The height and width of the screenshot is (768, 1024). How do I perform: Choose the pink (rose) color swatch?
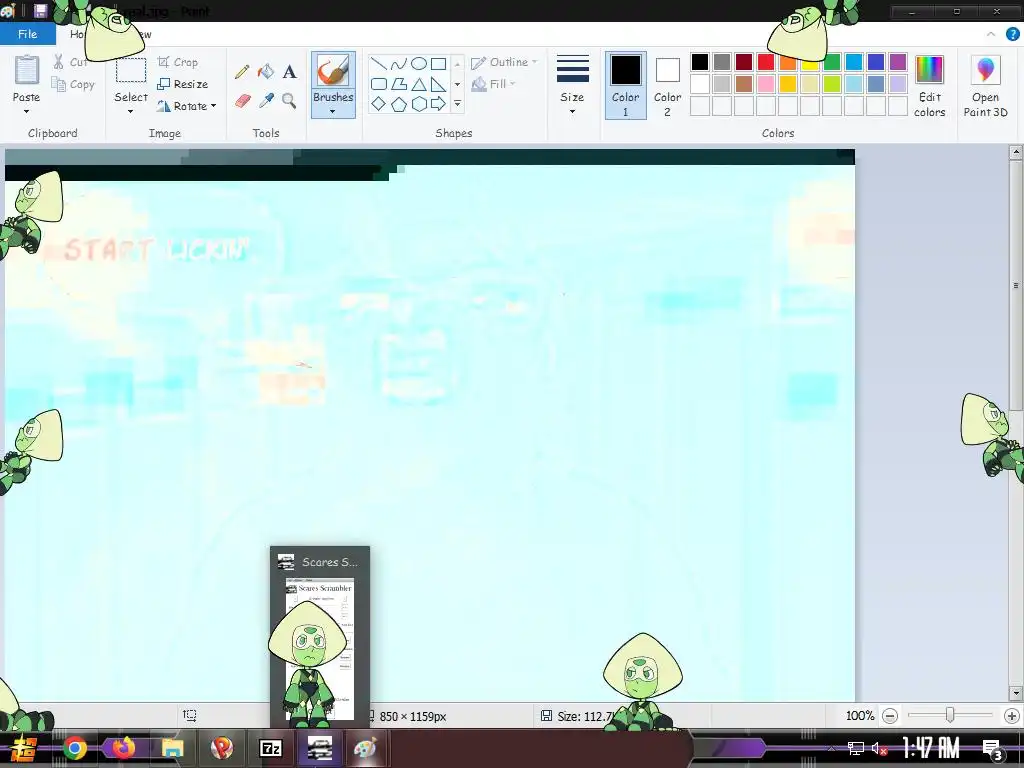coord(765,84)
